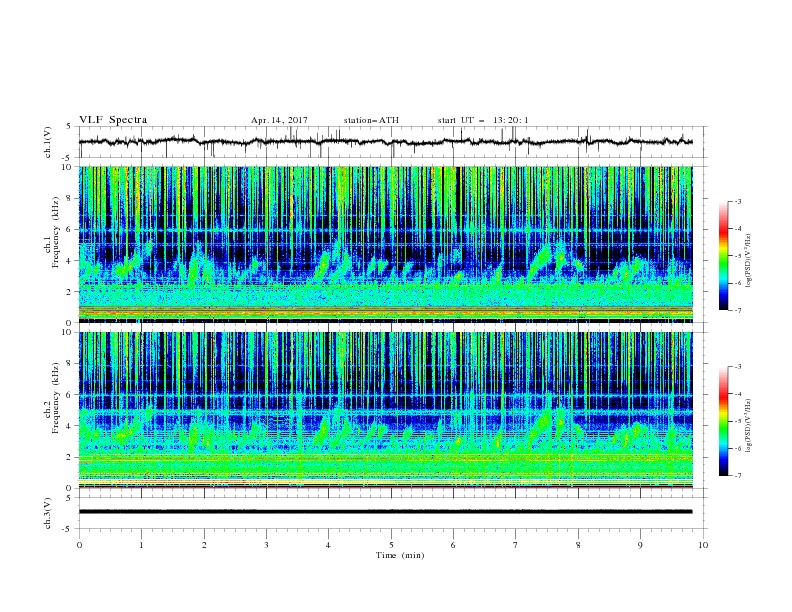Click the ch.1 spectrogram panel

(x=385, y=244)
